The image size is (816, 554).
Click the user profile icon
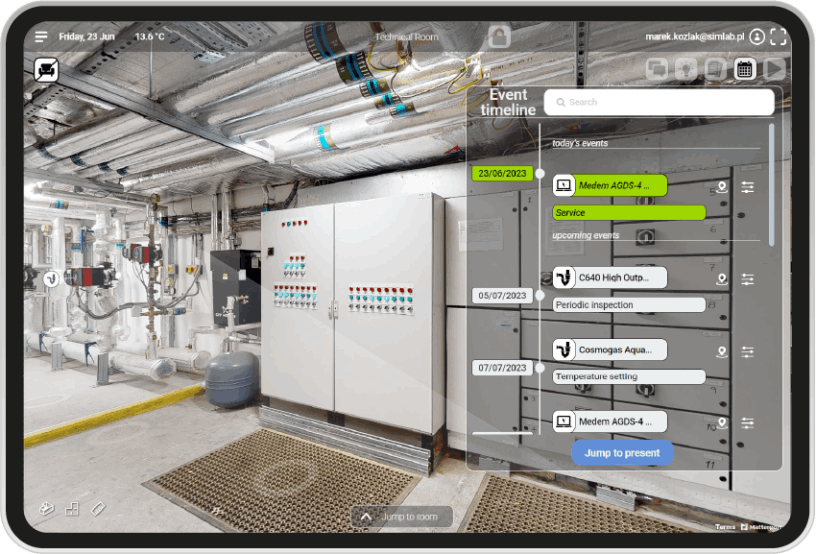[757, 37]
